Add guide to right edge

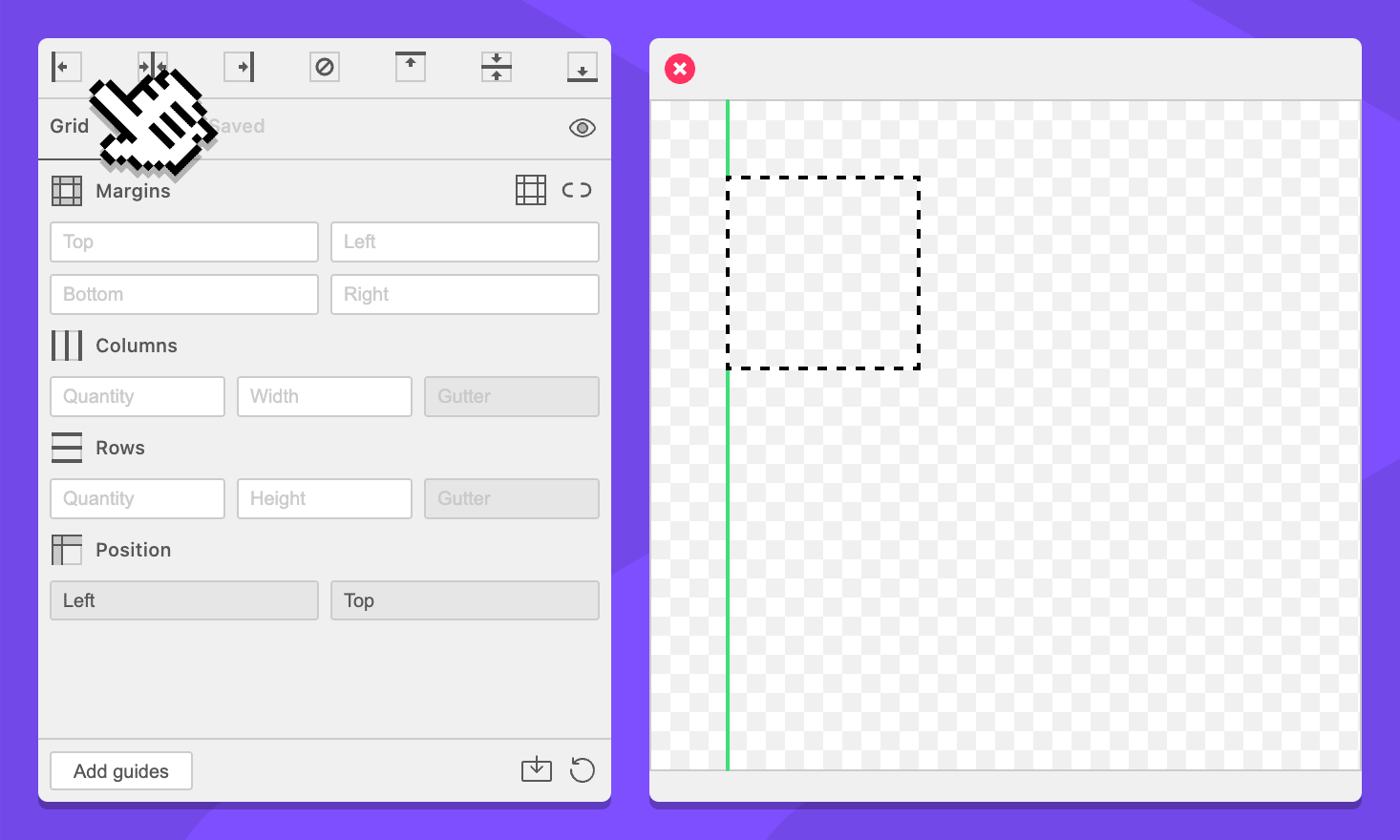coord(239,67)
